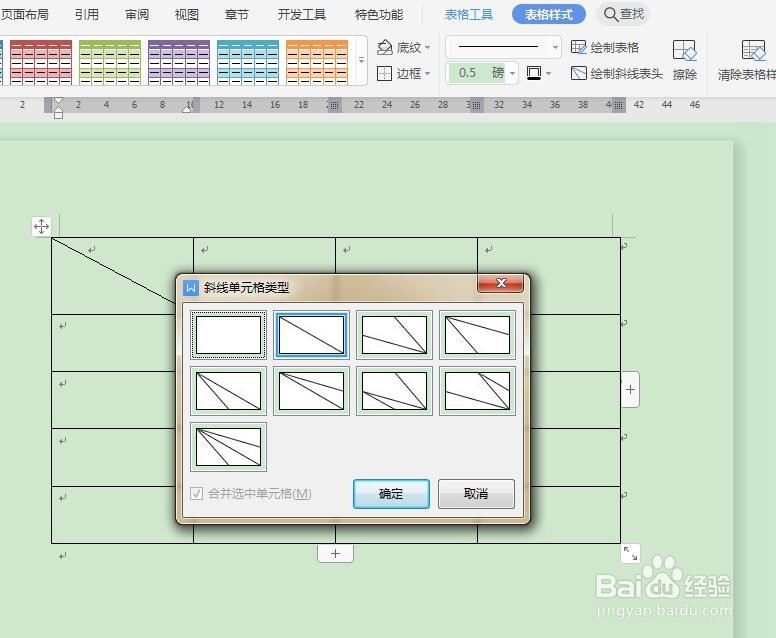Expand the table styles gallery
The height and width of the screenshot is (638, 776).
[x=361, y=60]
